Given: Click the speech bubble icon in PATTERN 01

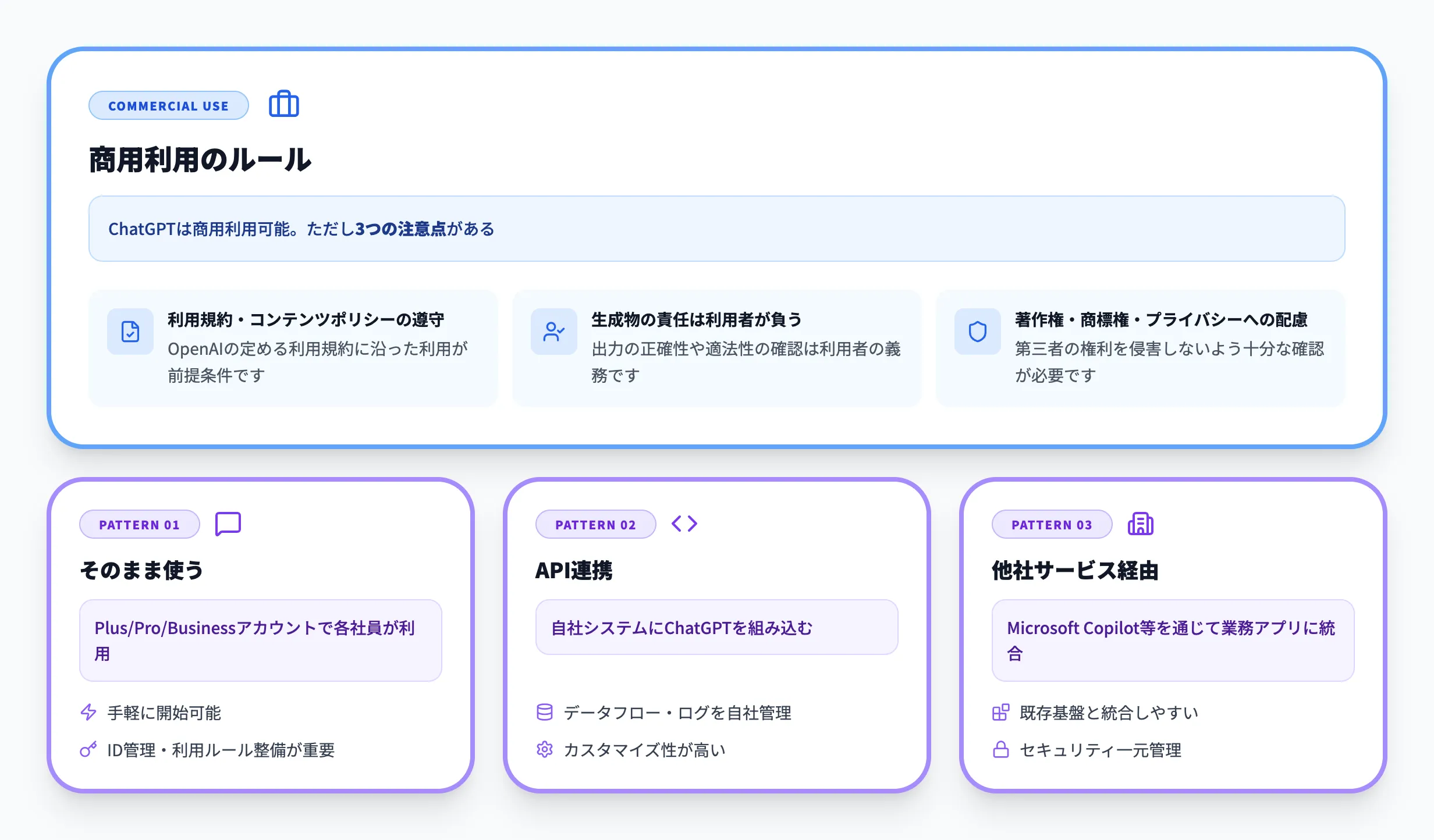Looking at the screenshot, I should [x=228, y=524].
